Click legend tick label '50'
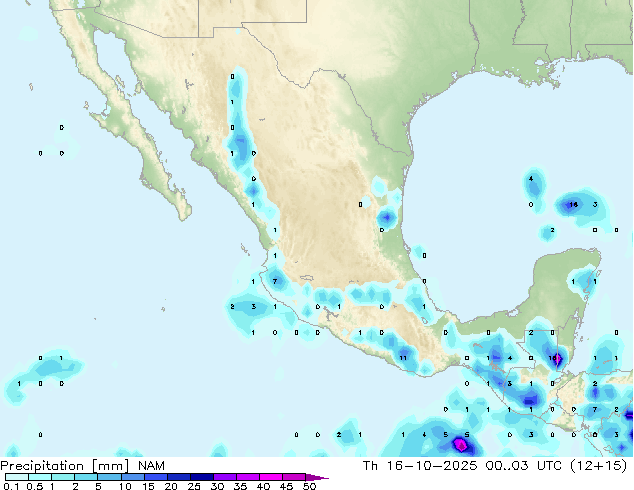This screenshot has height=490, width=634. pos(309,486)
